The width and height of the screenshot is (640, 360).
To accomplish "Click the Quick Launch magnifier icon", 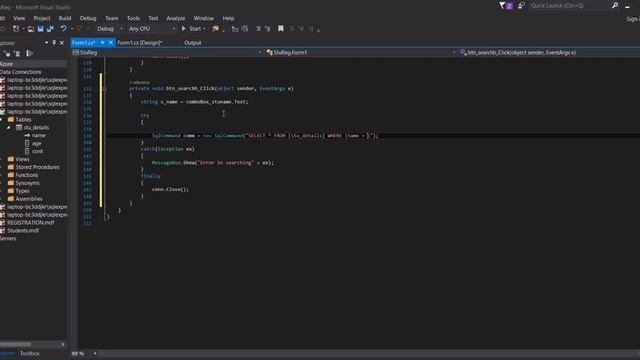I will pos(615,6).
